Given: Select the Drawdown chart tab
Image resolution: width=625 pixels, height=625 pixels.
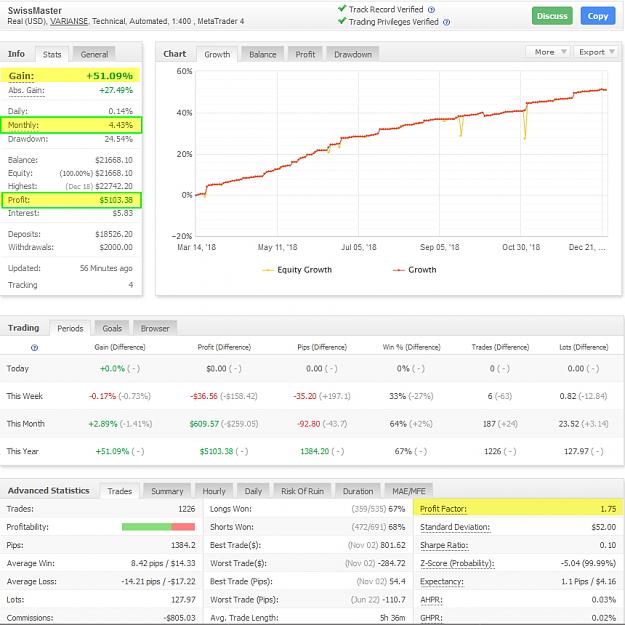Looking at the screenshot, I should [353, 54].
